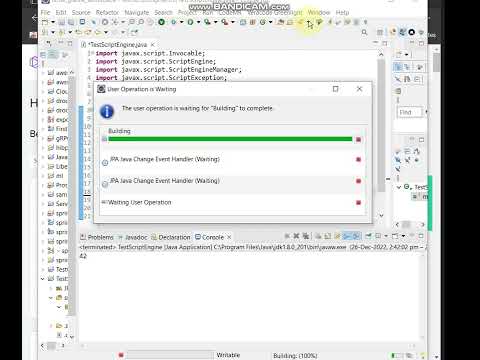Open the Navigate menu
Screen dimensions: 480x360
pos(137,12)
